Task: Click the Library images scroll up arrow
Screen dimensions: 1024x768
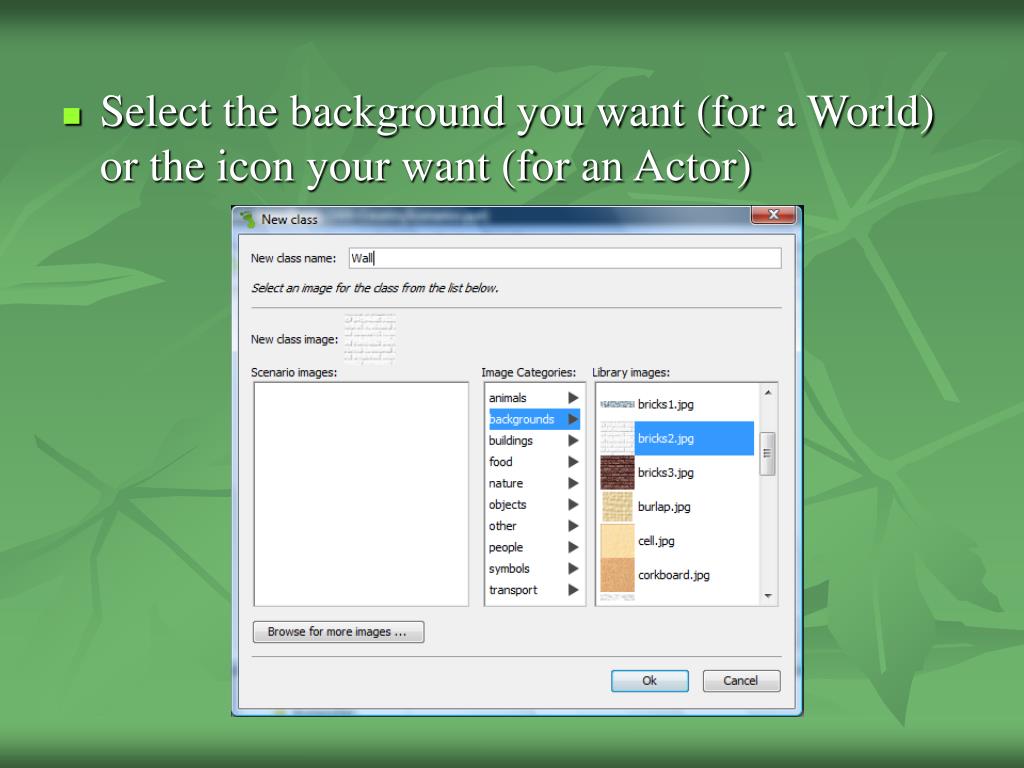Action: (x=768, y=392)
